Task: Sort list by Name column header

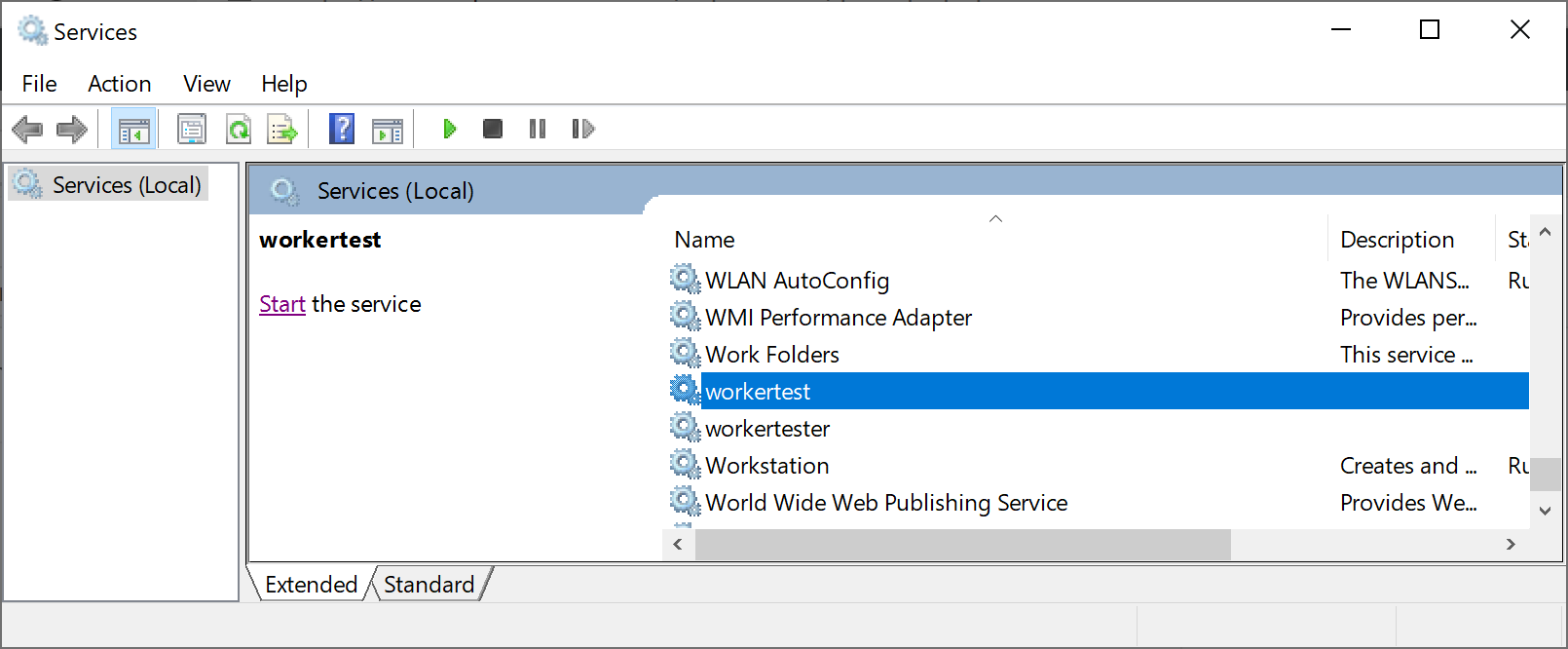Action: pyautogui.click(x=704, y=240)
